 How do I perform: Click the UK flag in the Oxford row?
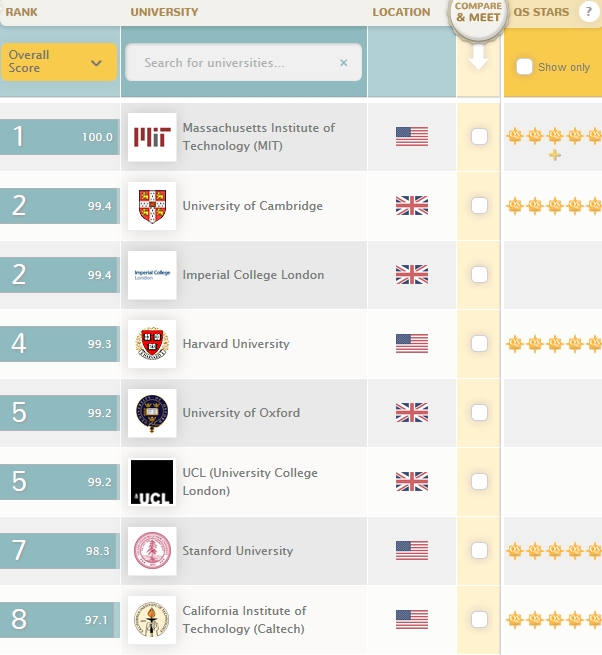click(412, 413)
